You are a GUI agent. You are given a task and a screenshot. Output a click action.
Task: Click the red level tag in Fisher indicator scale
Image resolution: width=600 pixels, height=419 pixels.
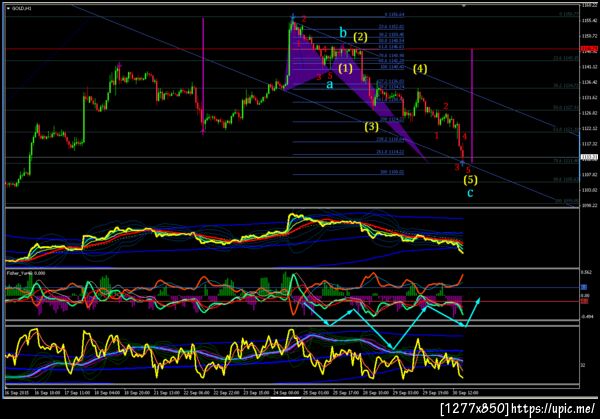[x=584, y=302]
